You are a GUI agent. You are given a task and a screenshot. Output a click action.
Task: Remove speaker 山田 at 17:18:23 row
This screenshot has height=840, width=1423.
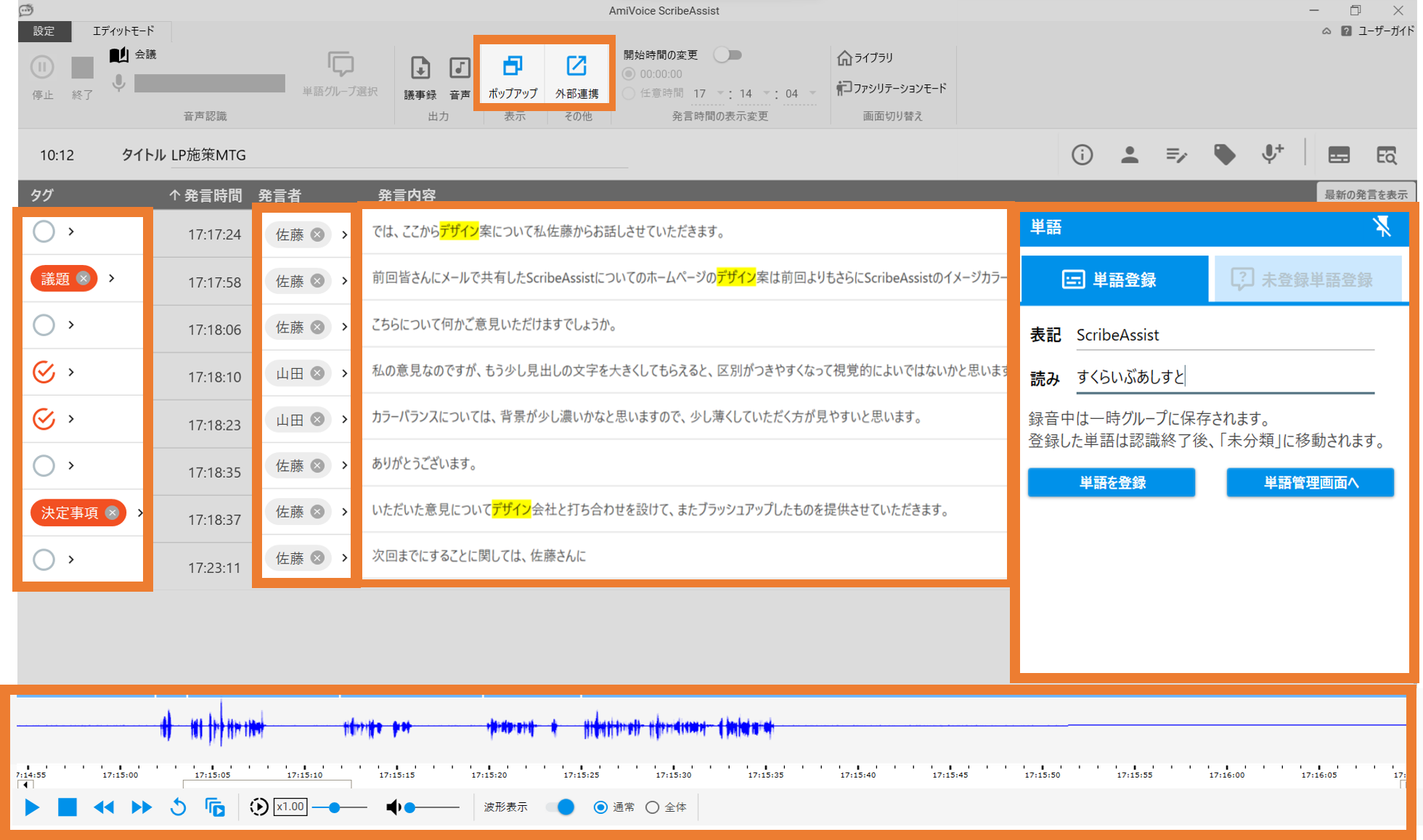pos(317,420)
